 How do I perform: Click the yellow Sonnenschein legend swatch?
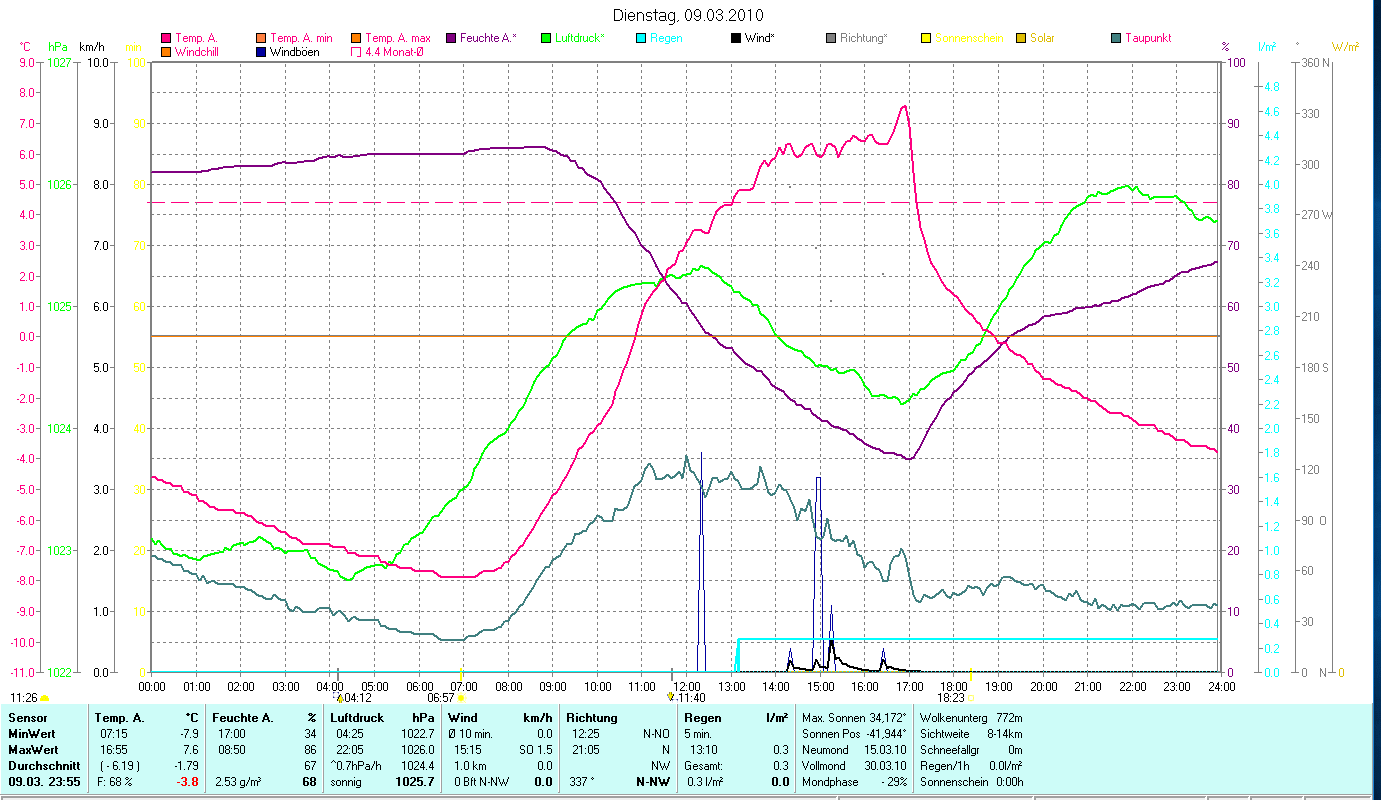926,38
